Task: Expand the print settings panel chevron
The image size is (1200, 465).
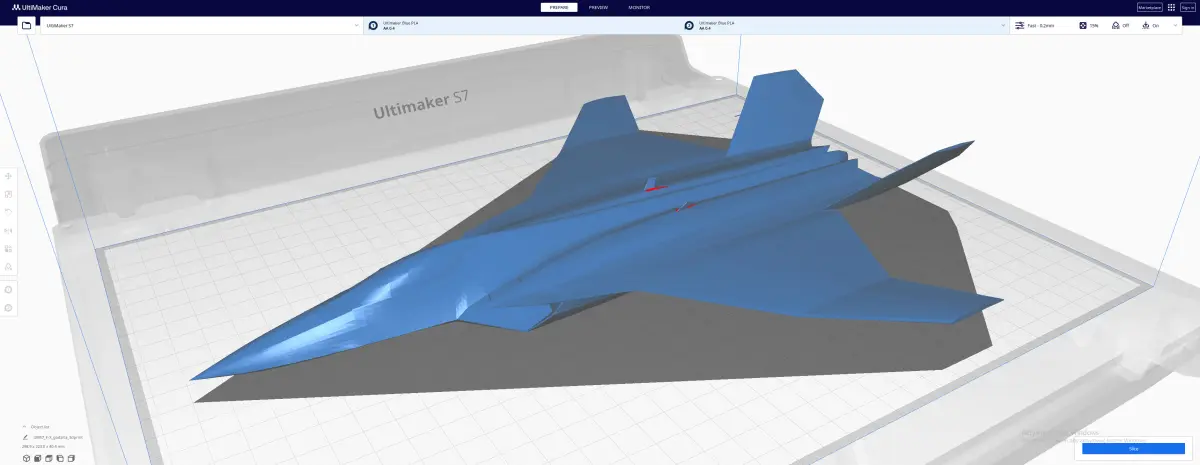Action: [1177, 26]
